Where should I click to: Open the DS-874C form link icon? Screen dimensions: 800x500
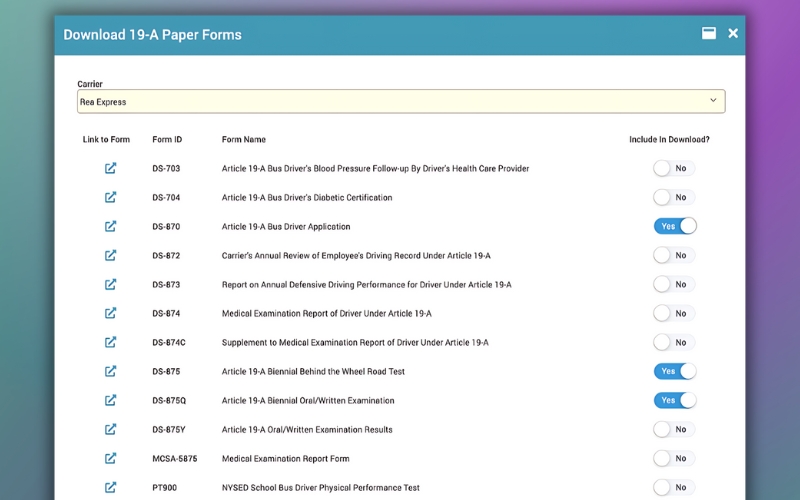tap(110, 342)
